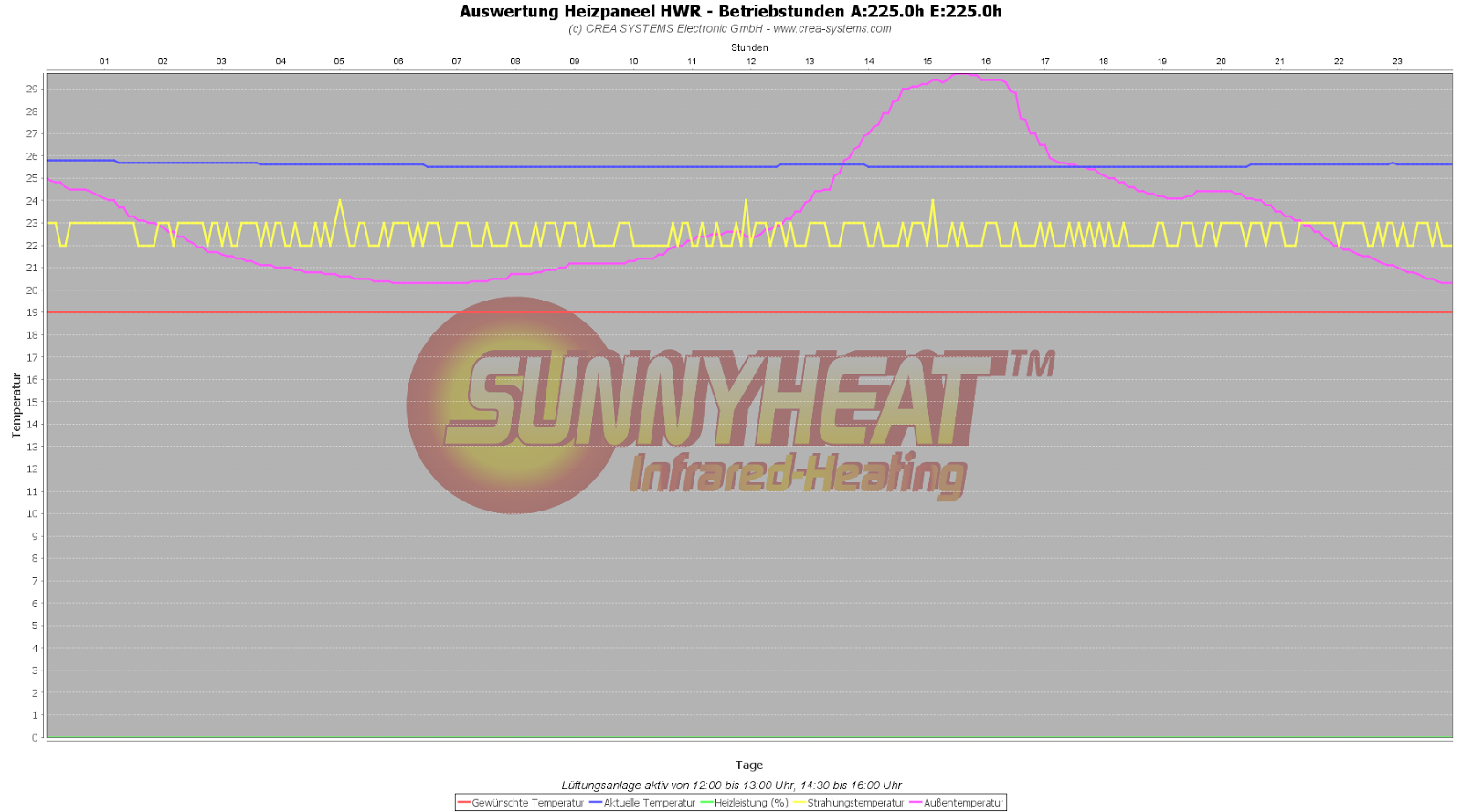The height and width of the screenshot is (812, 1462).
Task: Click value '25' on the Temperatur axis
Action: pos(32,178)
